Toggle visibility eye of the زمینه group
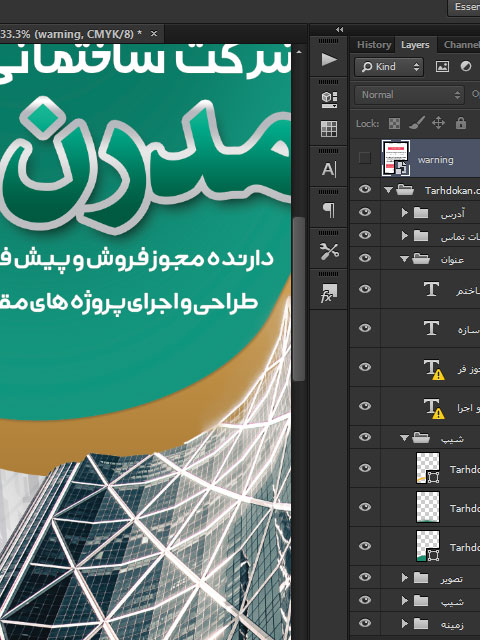 point(365,623)
